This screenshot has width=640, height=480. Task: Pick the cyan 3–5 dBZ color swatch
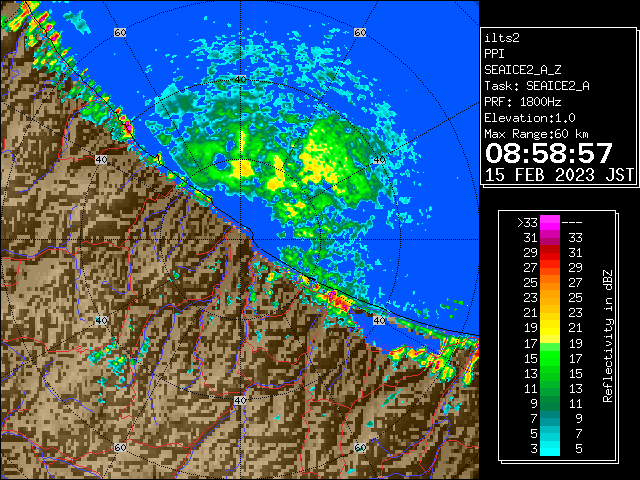point(550,448)
